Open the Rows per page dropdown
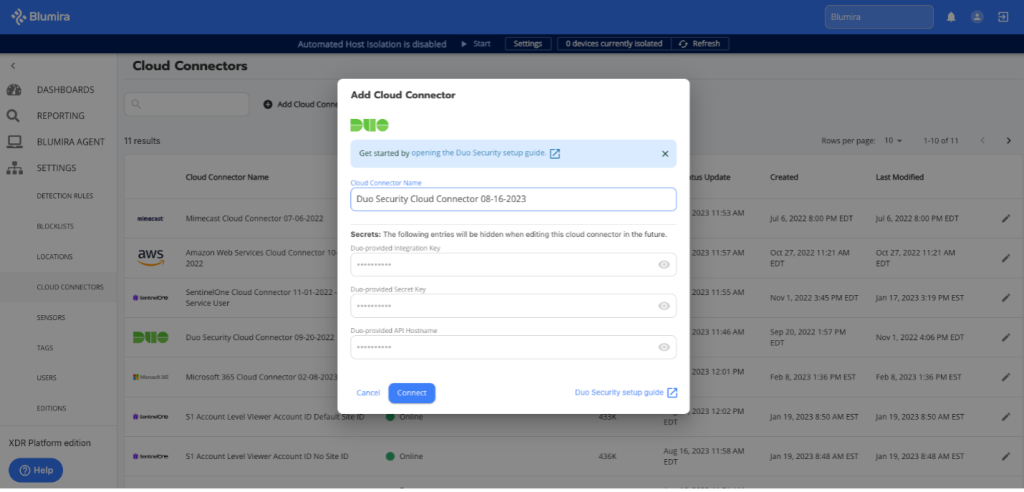The width and height of the screenshot is (1024, 492). 893,141
